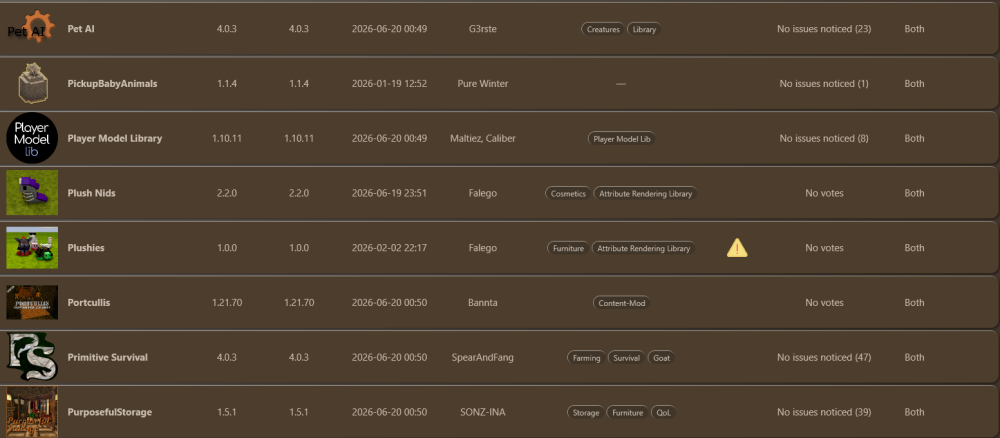Click author SONZ-INA
The height and width of the screenshot is (438, 1000).
[x=482, y=412]
